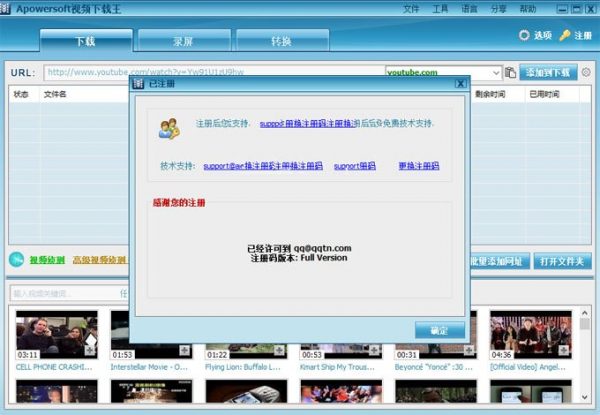This screenshot has width=600, height=415.
Task: Click the licensed email qq@qqtn.com text
Action: 323,248
